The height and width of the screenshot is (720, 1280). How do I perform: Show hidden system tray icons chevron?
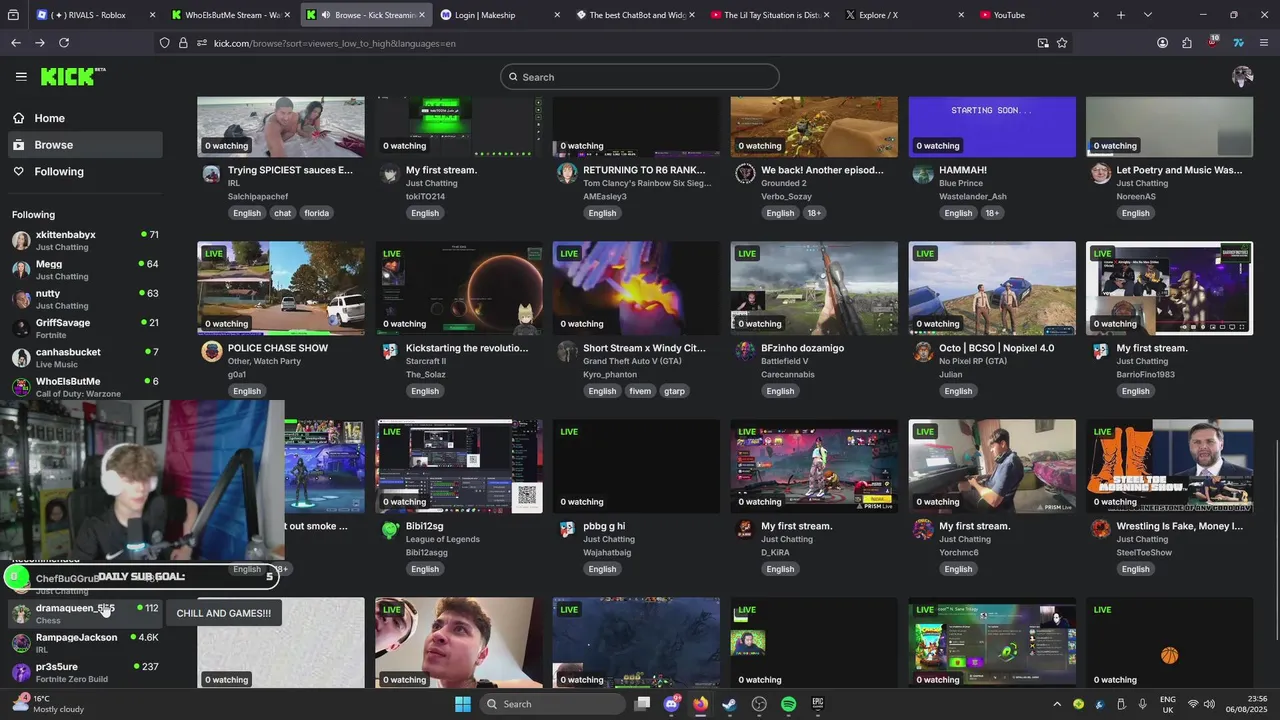coord(1057,704)
